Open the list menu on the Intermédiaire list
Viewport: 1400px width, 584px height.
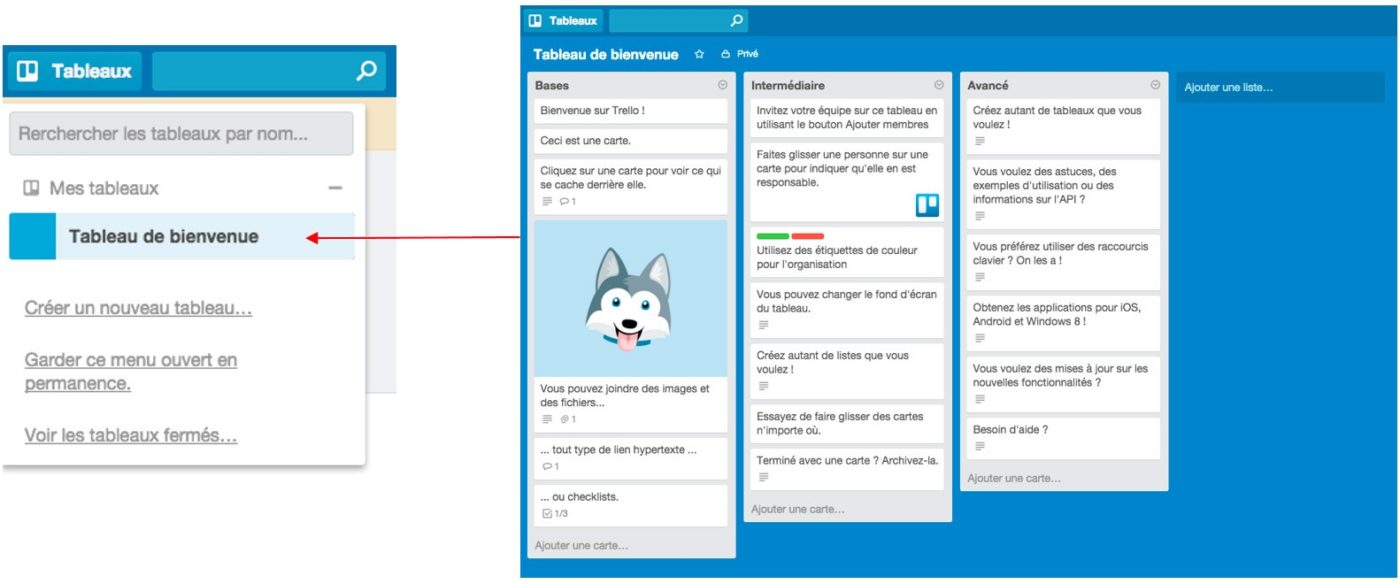pyautogui.click(x=939, y=85)
